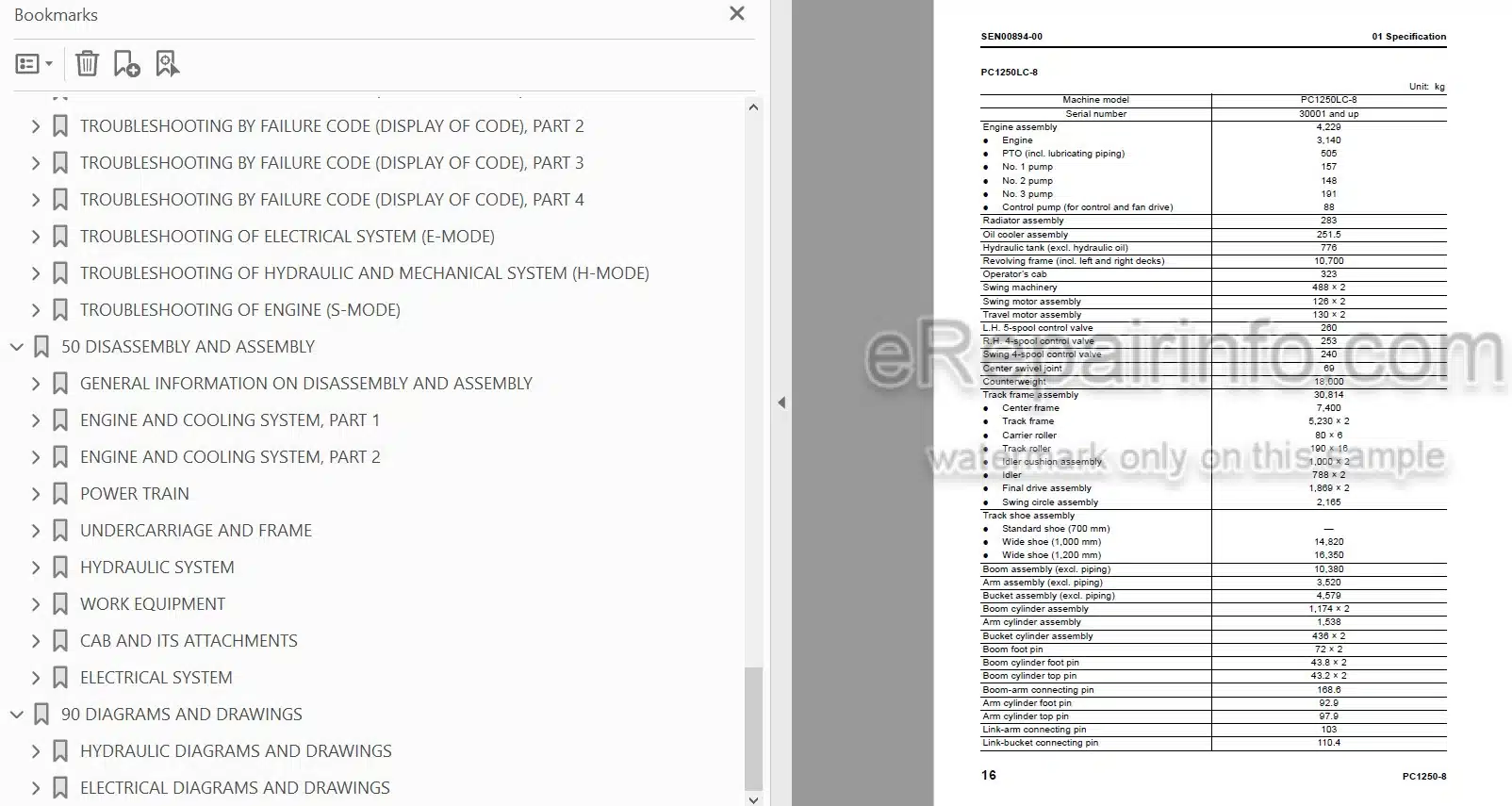Viewport: 1512px width, 806px height.
Task: Click 'Radiator assembly' row in the table
Action: tap(1213, 221)
